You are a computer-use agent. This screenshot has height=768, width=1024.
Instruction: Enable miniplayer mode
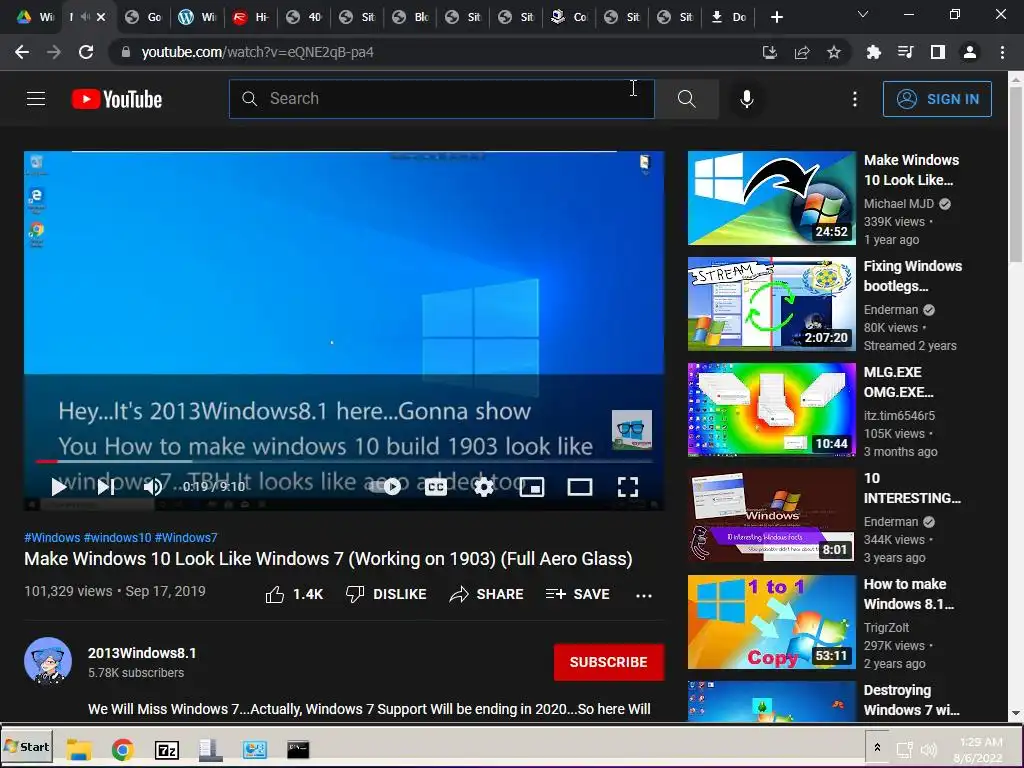click(532, 487)
